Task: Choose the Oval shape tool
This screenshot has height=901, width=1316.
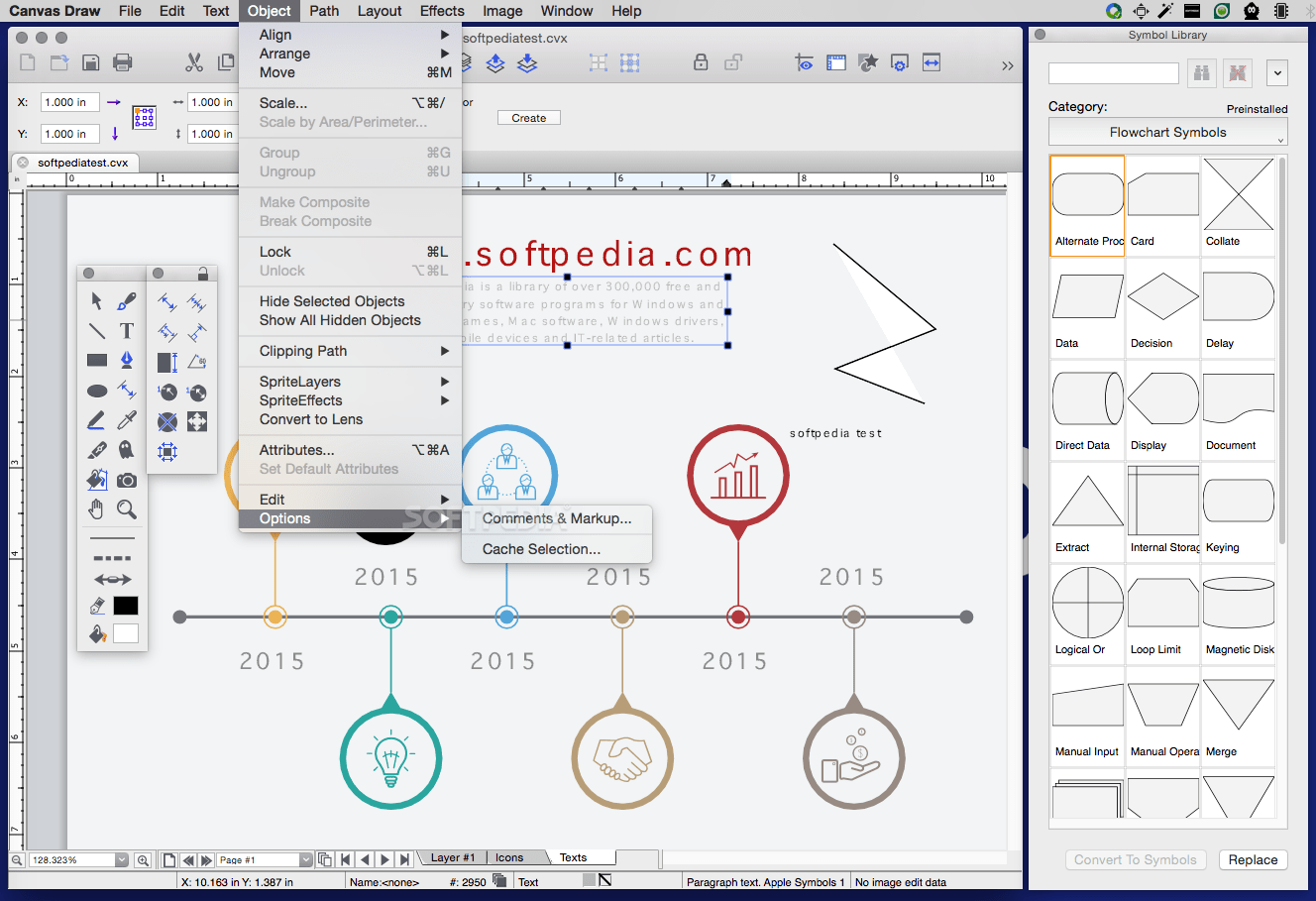Action: [x=97, y=391]
